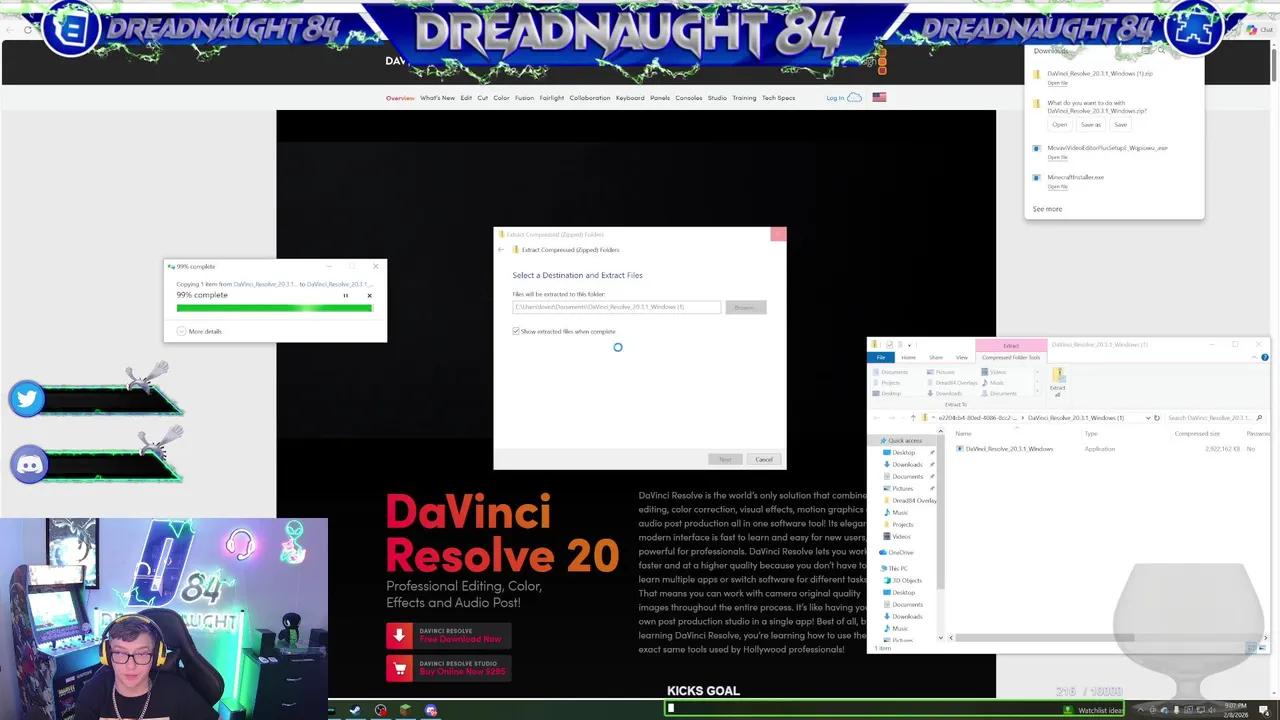
Task: Refresh the Explorer folder view
Action: pyautogui.click(x=1157, y=418)
